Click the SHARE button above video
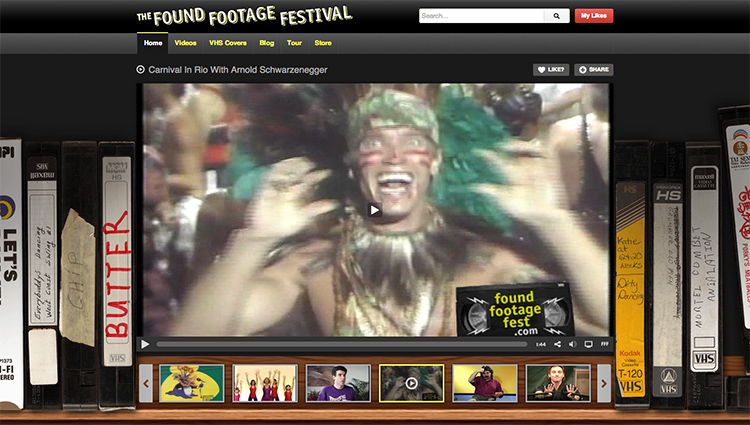The width and height of the screenshot is (750, 425). (594, 70)
